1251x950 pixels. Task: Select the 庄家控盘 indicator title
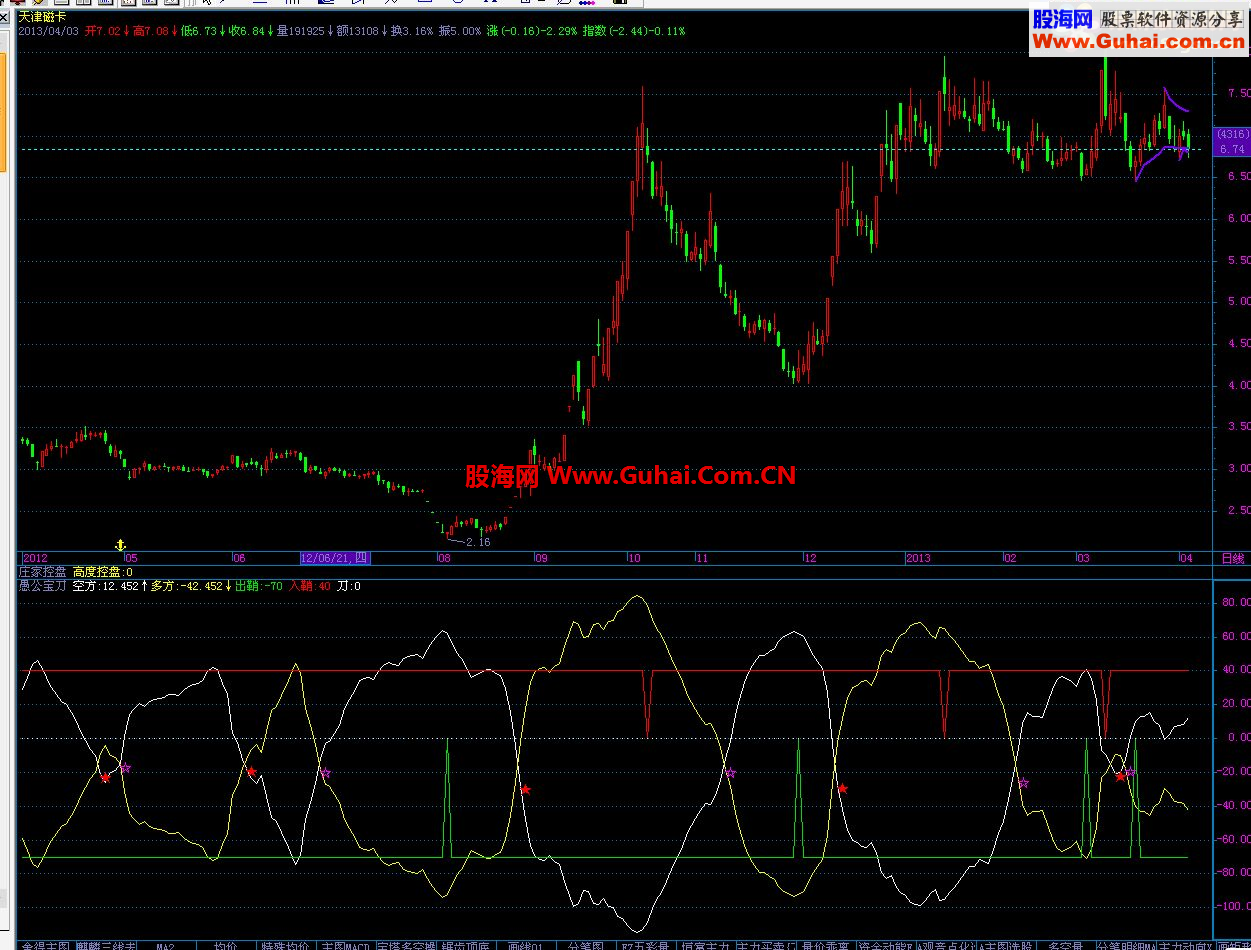43,572
